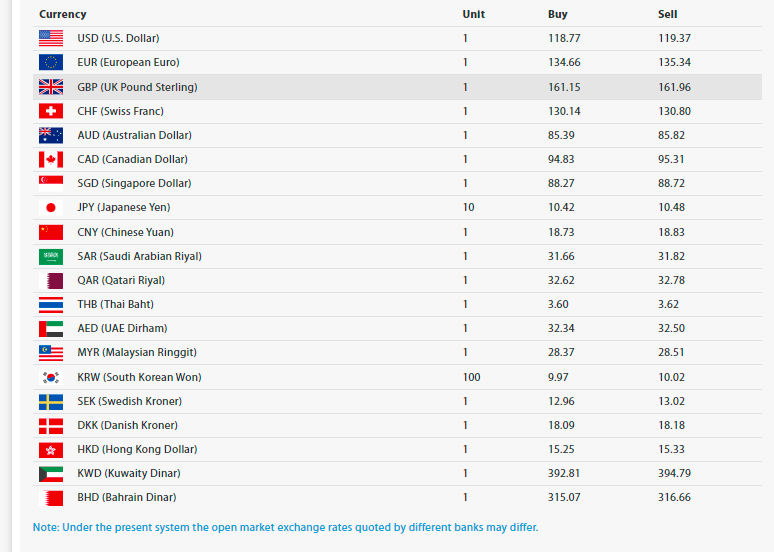Click the BHD (Bahrain Dinar) label
Image resolution: width=774 pixels, height=552 pixels.
pos(127,497)
